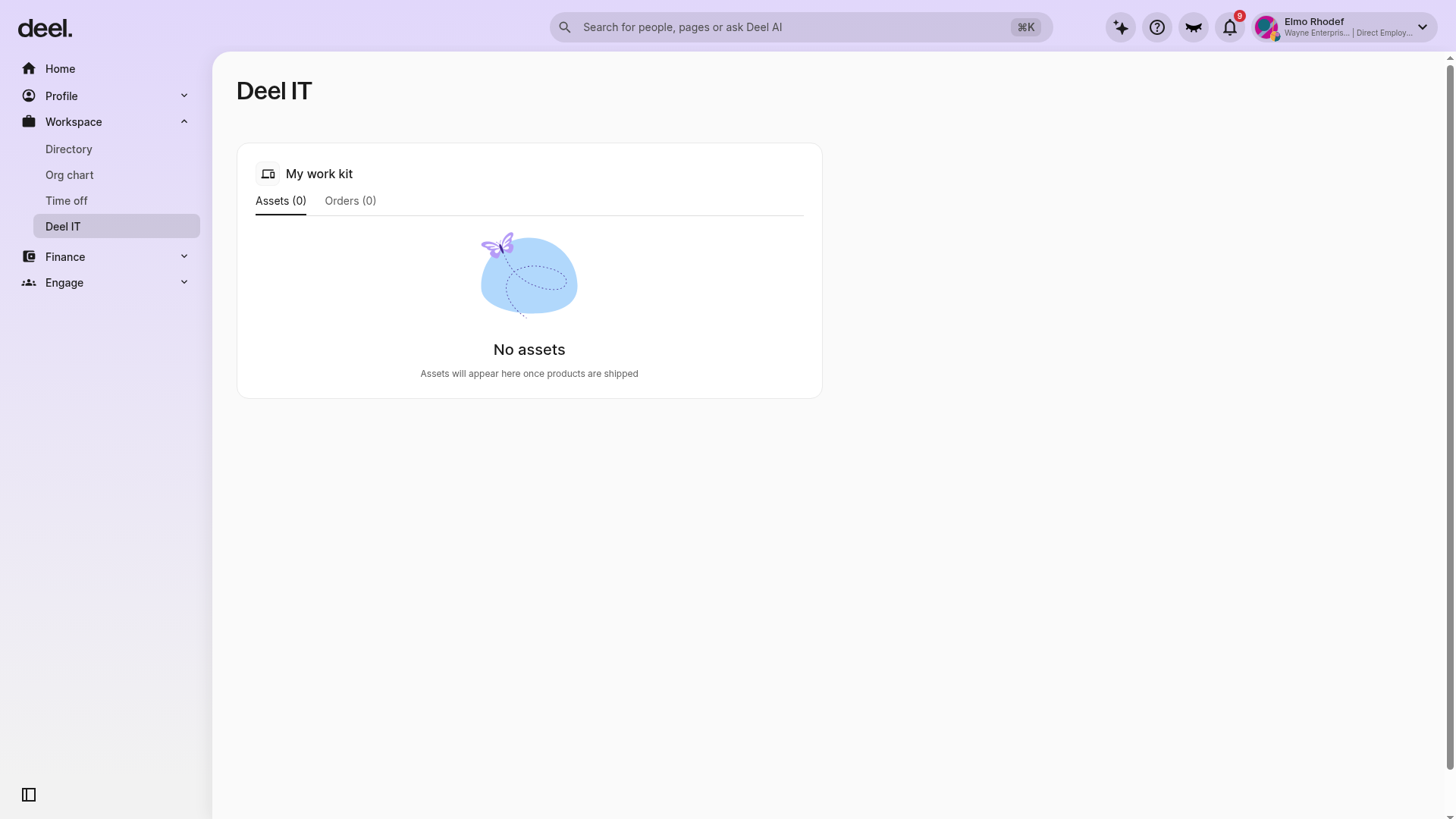The width and height of the screenshot is (1456, 819).
Task: Open notifications bell
Action: click(1230, 27)
